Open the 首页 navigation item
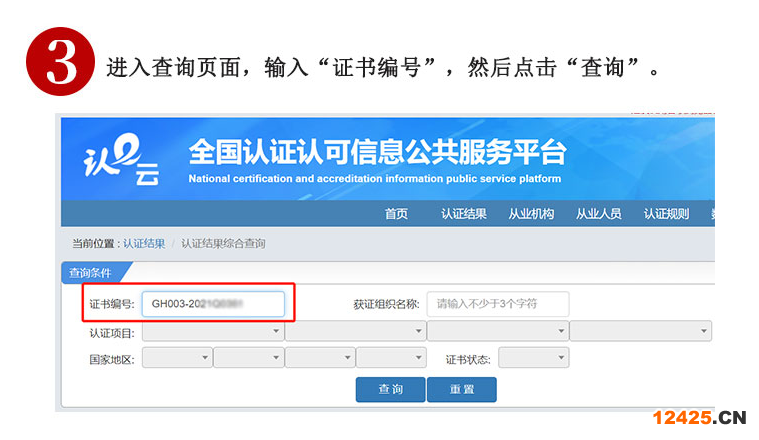759x440 pixels. [x=396, y=213]
